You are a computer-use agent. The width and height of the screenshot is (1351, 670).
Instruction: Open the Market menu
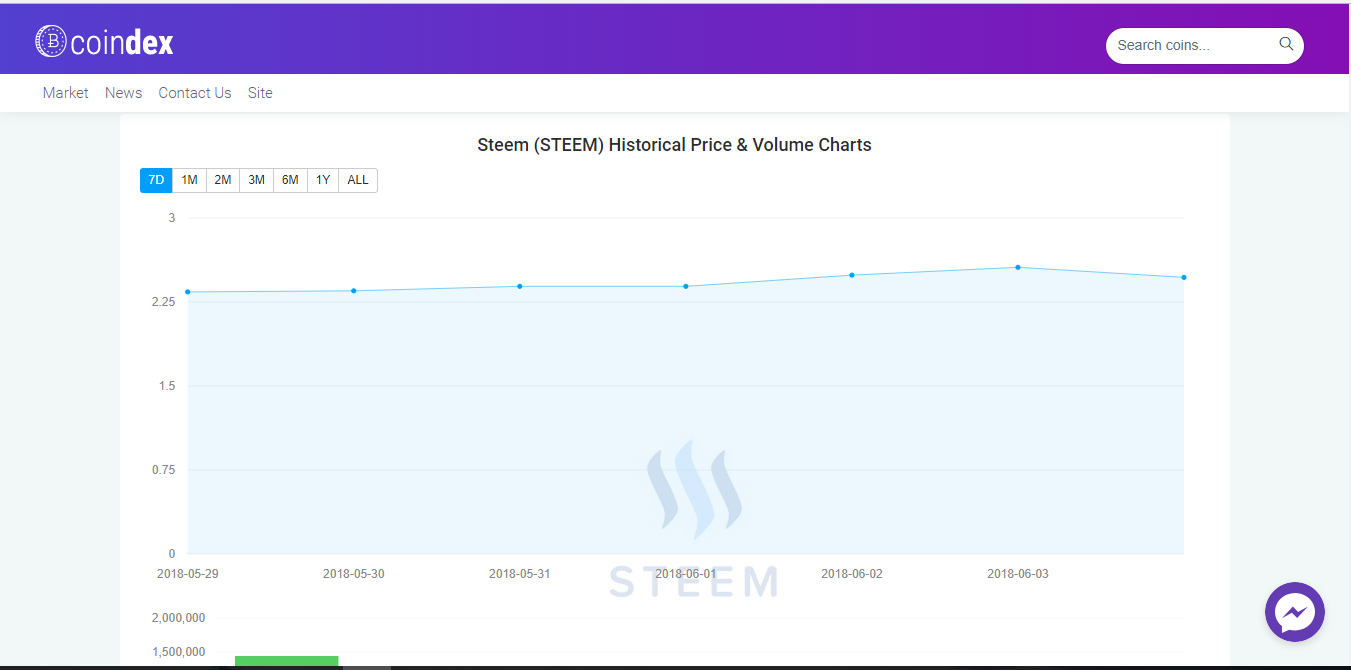click(65, 93)
